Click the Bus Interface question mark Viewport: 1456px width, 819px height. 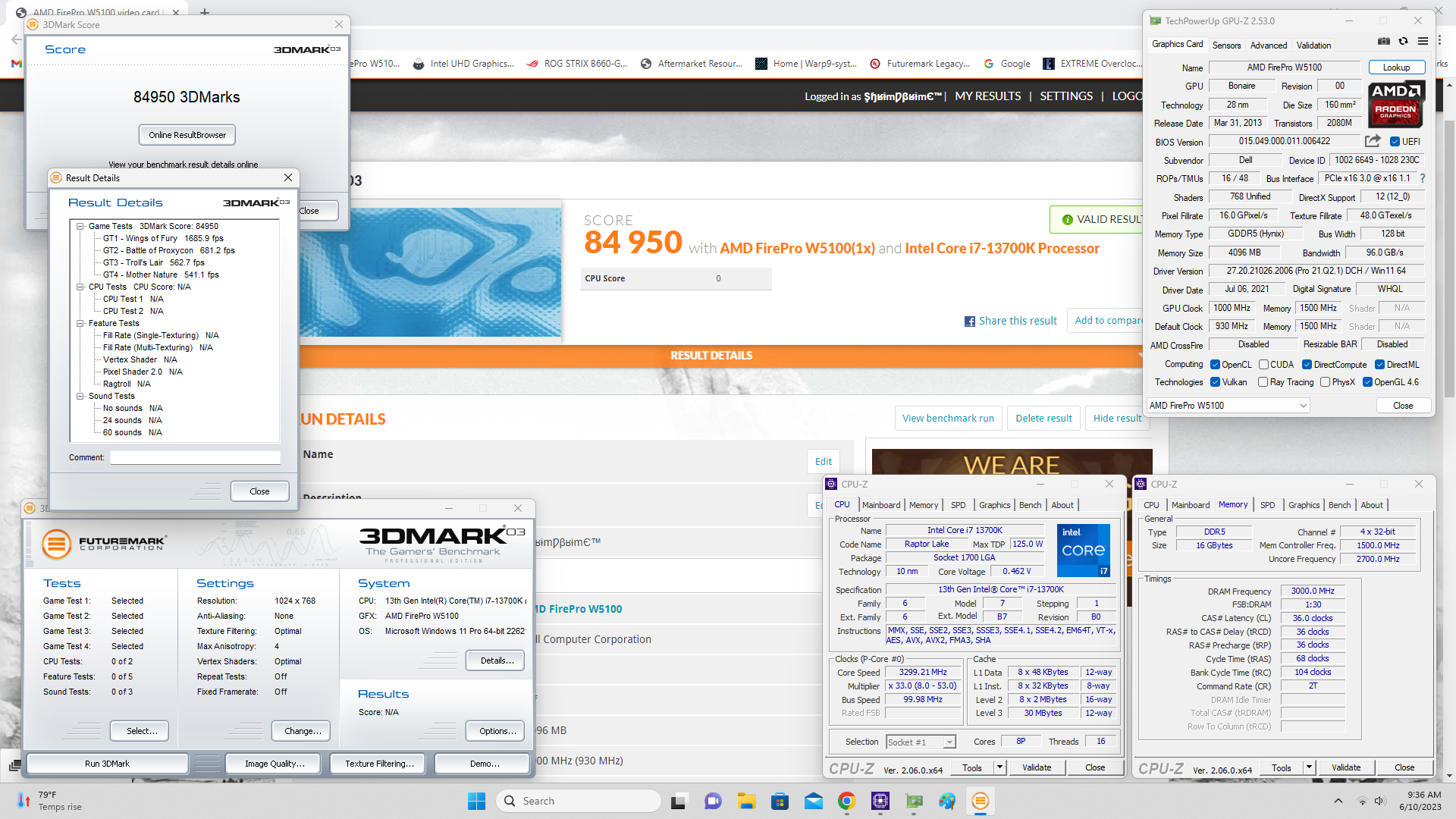tap(1422, 178)
